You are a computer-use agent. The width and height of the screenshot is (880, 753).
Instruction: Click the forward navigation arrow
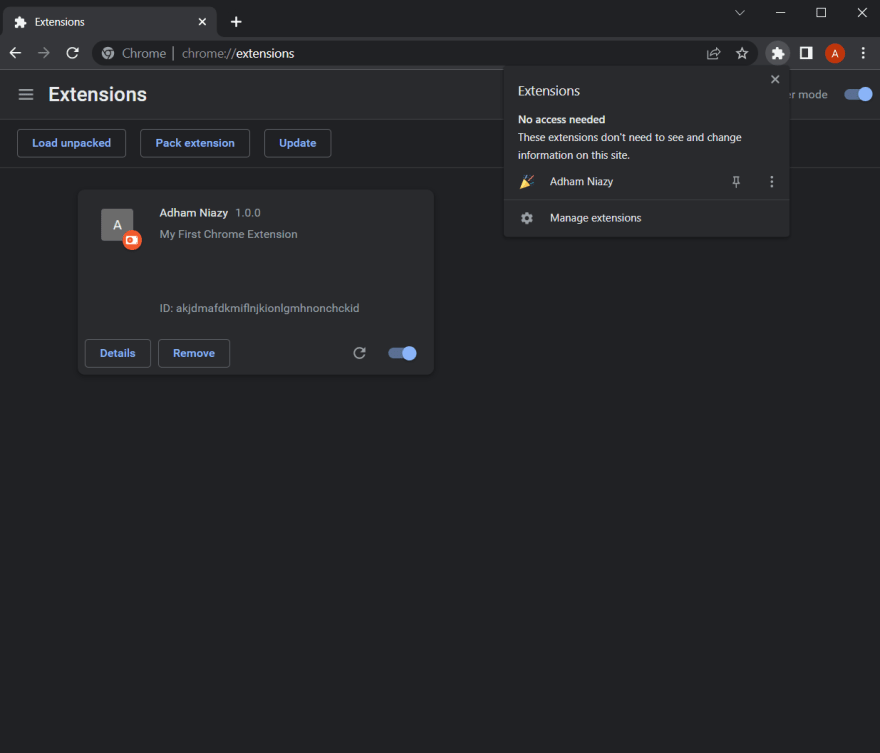pos(44,53)
